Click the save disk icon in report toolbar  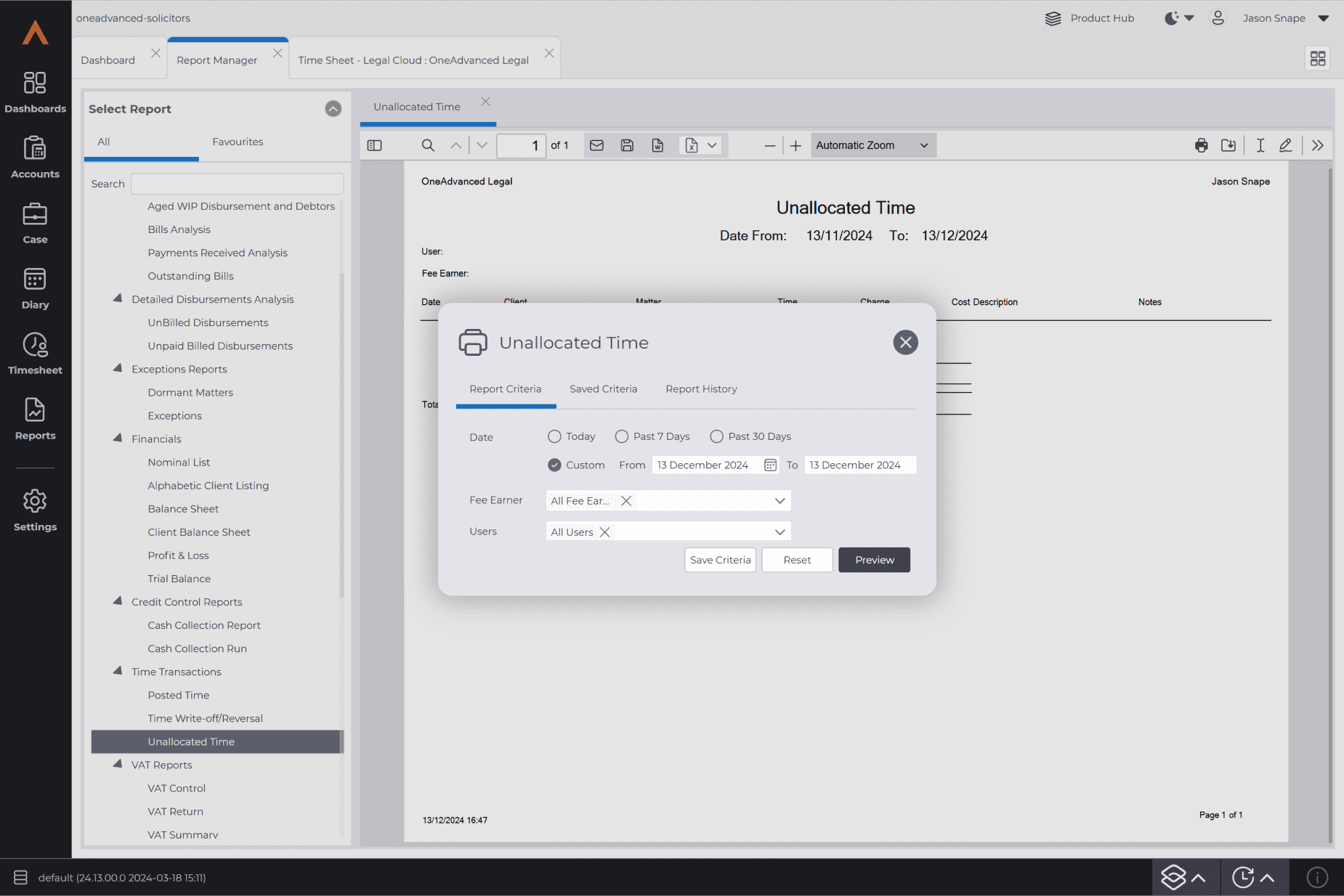(627, 145)
